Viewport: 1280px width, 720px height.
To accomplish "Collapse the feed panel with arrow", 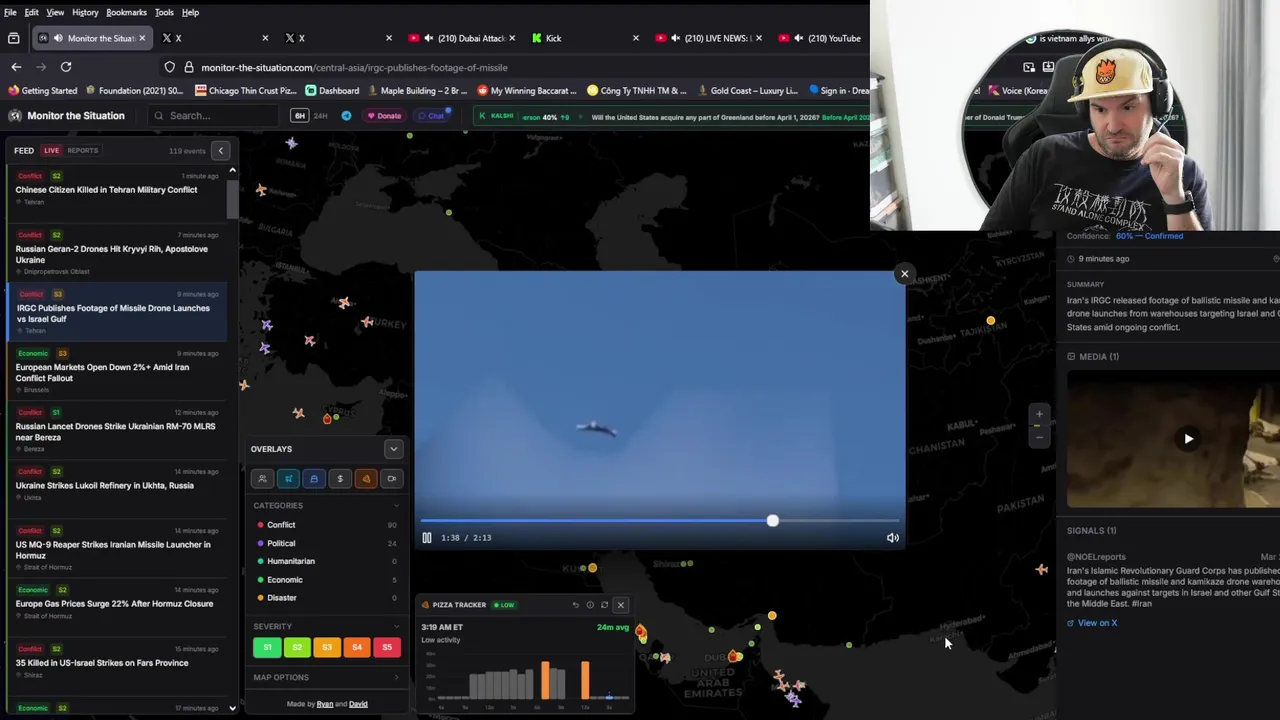I will (220, 151).
